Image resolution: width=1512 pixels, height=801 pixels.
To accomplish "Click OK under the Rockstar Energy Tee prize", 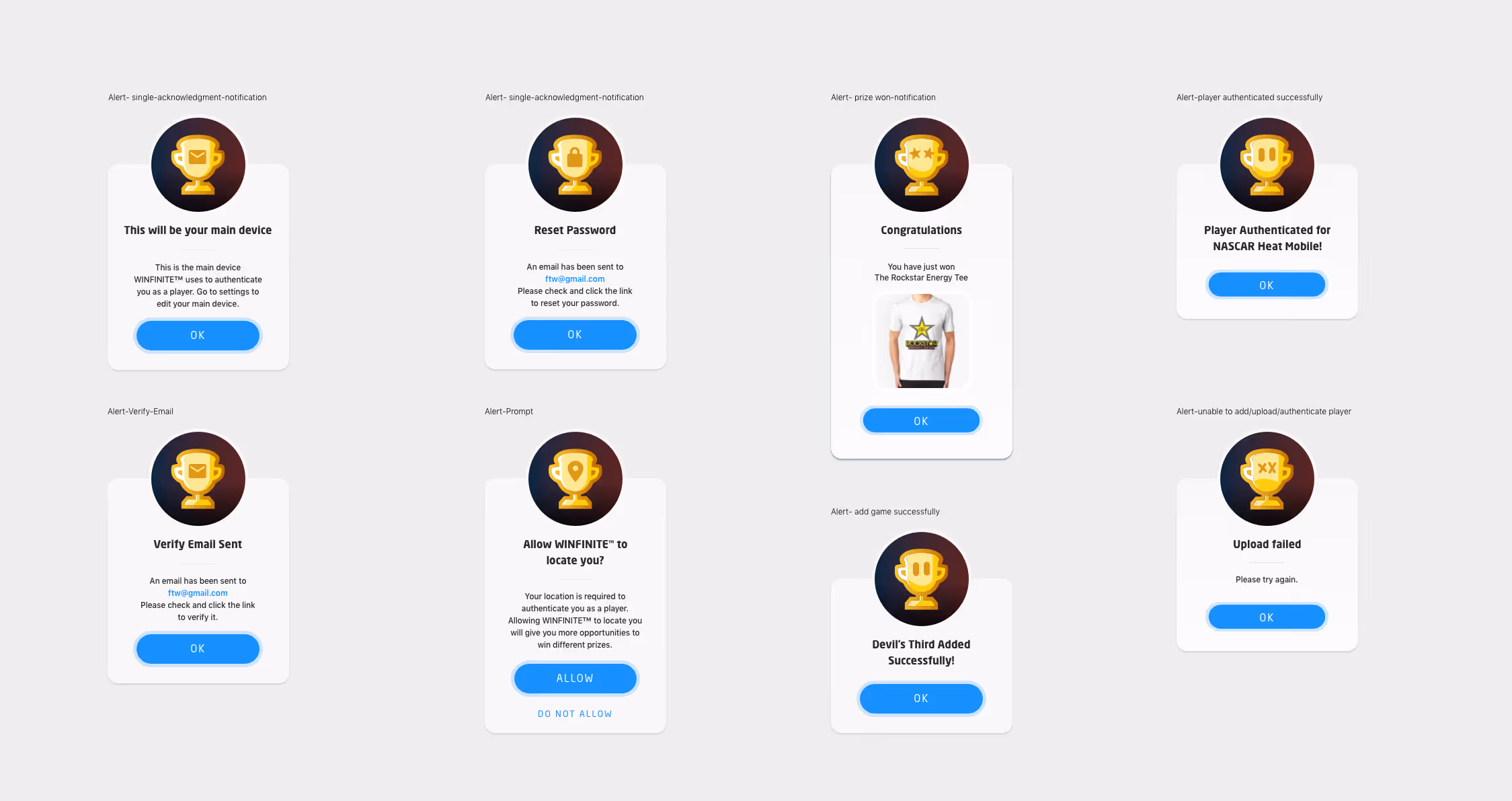I will [x=921, y=421].
